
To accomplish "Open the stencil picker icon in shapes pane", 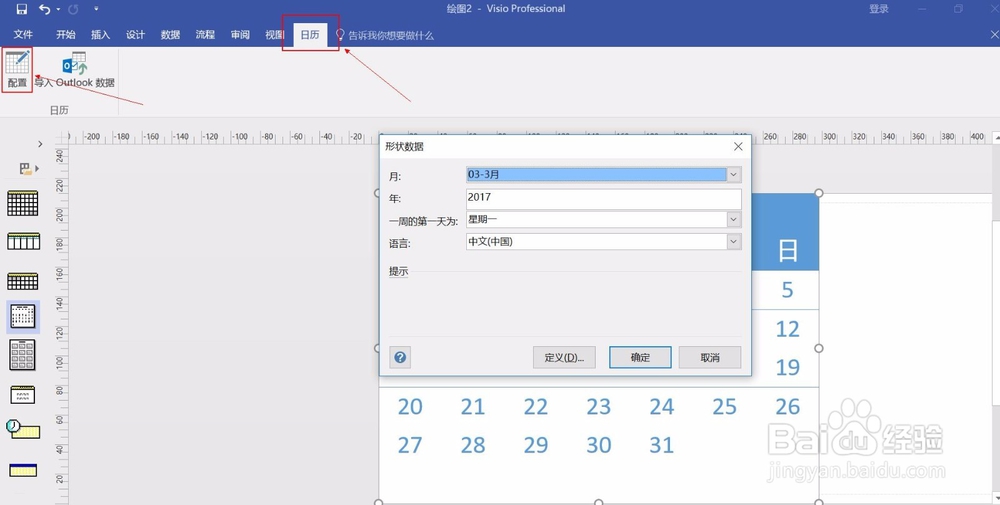I will click(29, 168).
